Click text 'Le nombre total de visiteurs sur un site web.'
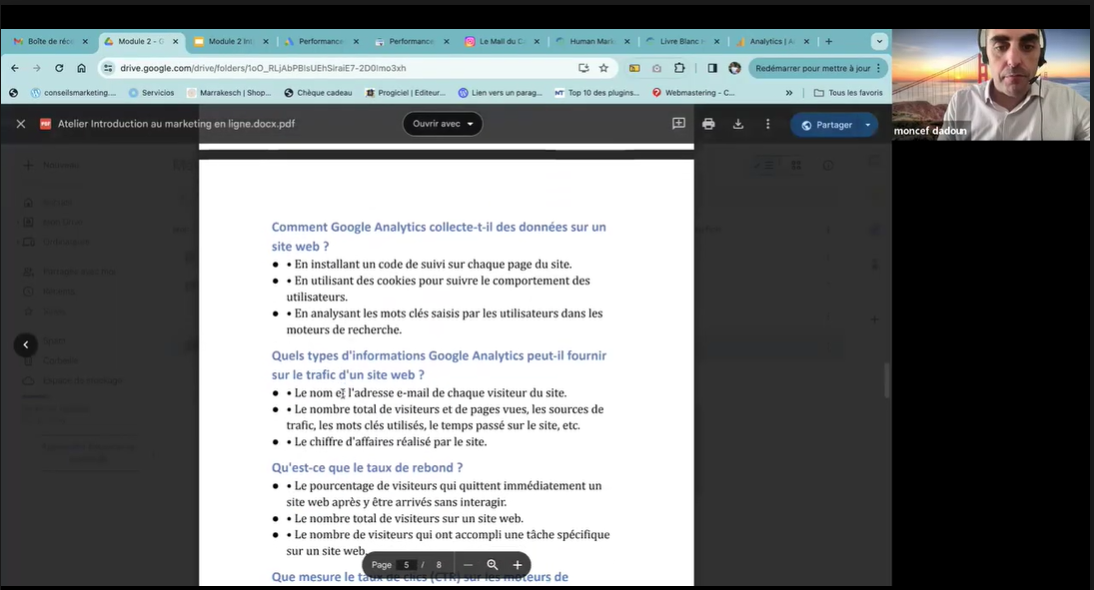 click(409, 519)
